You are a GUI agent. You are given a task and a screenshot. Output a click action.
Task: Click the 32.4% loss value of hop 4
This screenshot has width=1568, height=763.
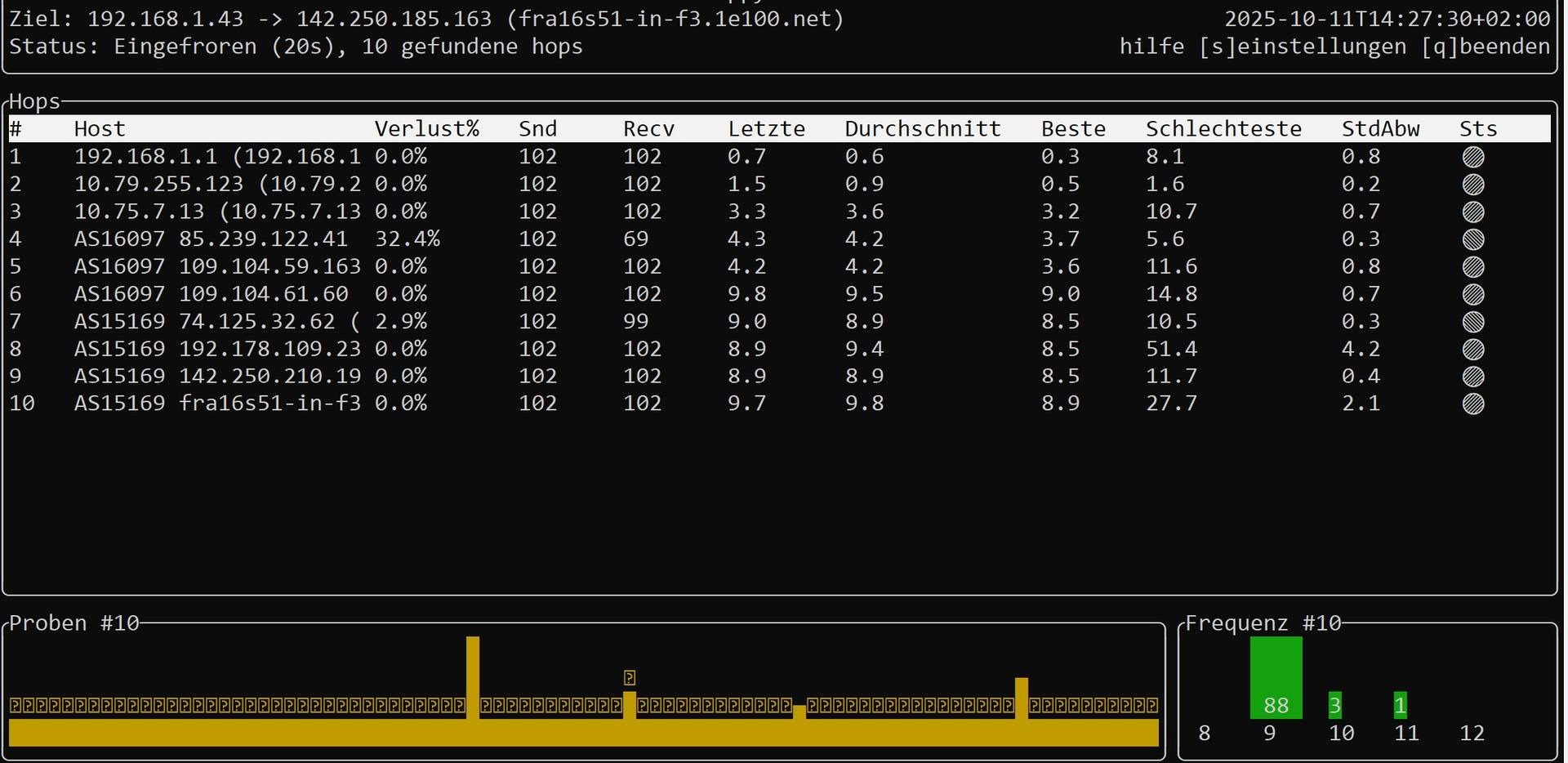[x=408, y=239]
